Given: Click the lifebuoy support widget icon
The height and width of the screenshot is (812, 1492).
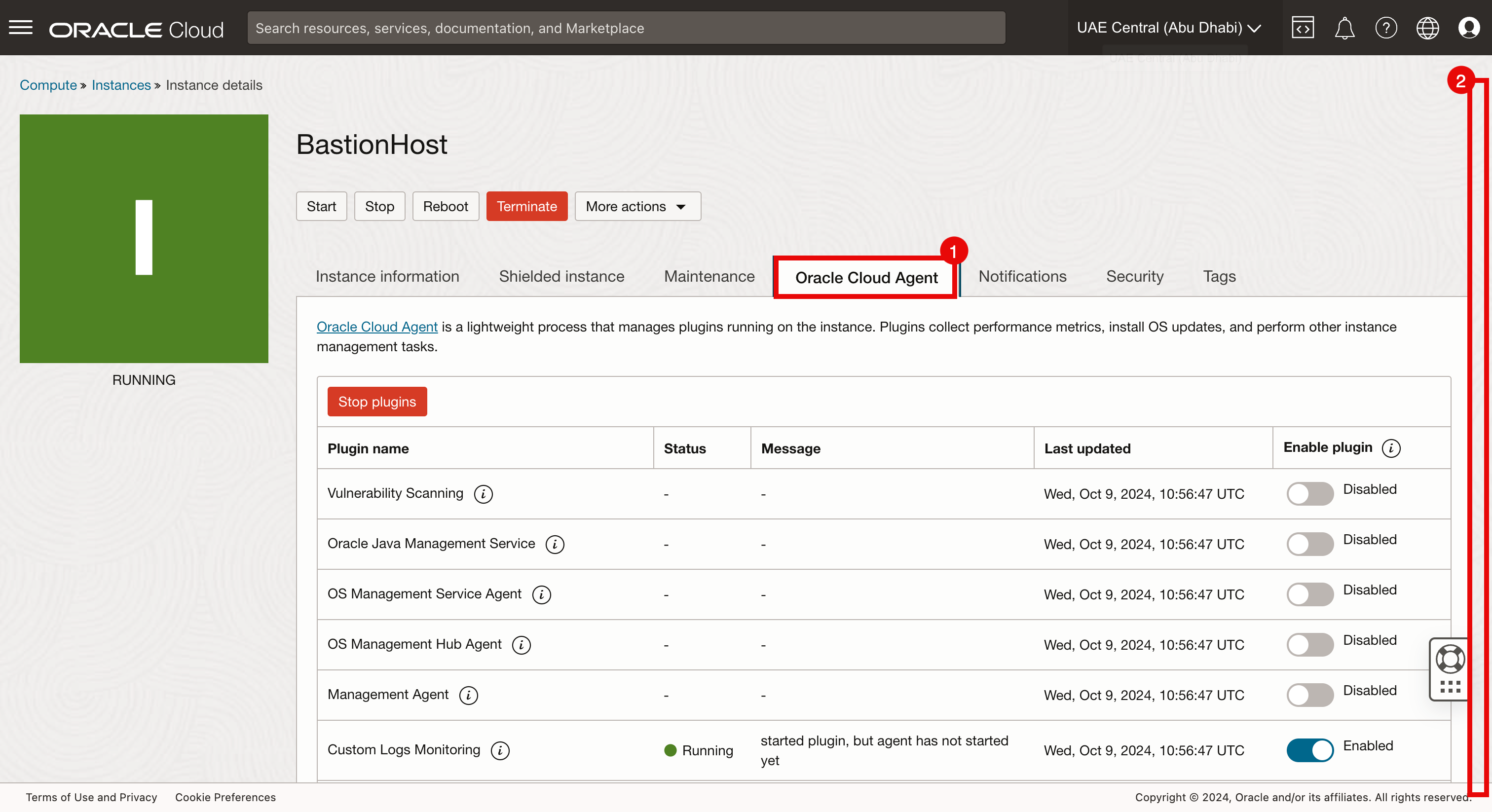Looking at the screenshot, I should [1450, 659].
